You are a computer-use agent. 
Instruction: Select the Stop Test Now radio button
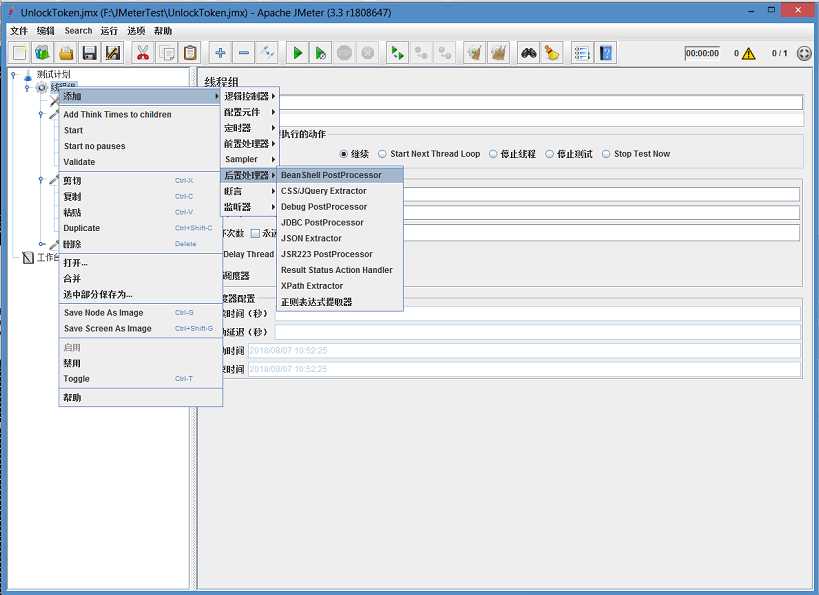click(x=606, y=154)
